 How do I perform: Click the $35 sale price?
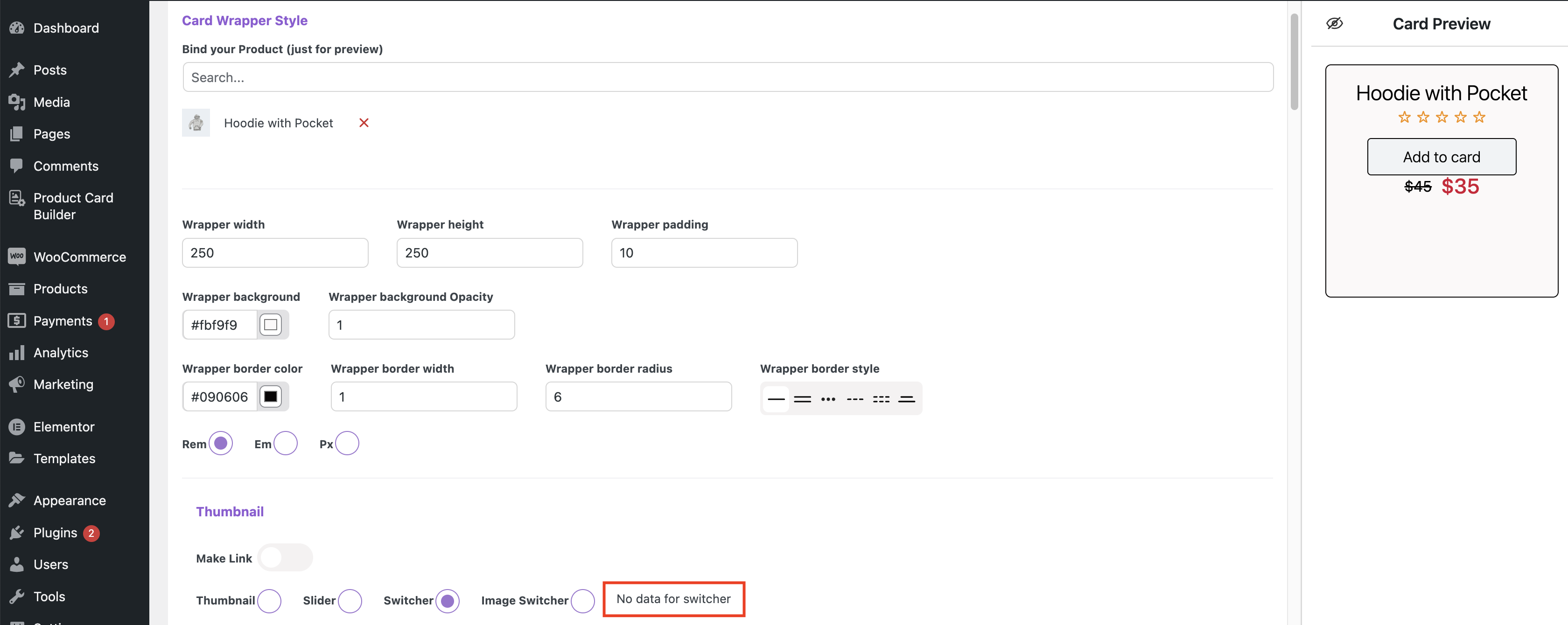1460,186
